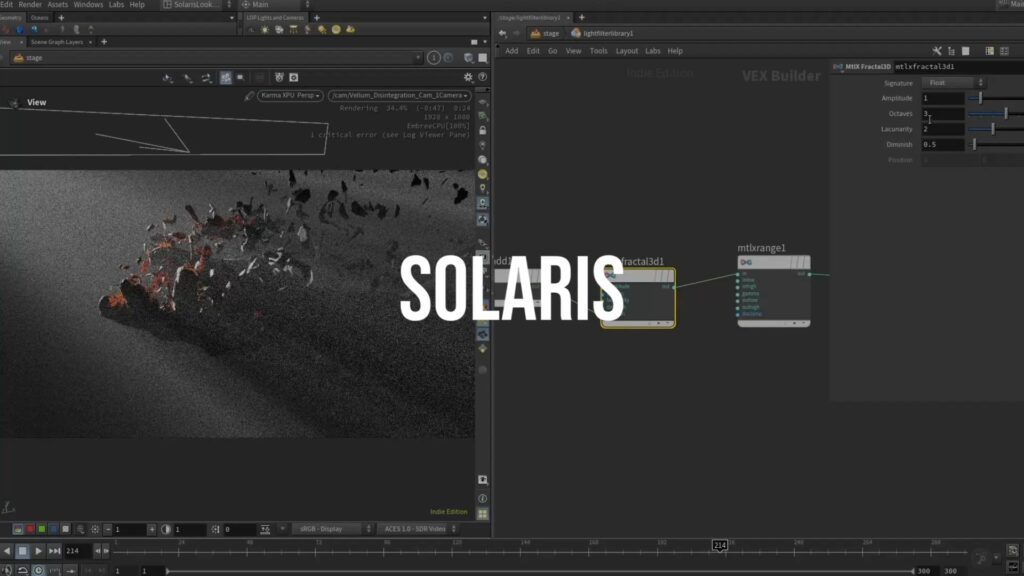Open the Main radial menu selector
The height and width of the screenshot is (576, 1024).
click(274, 5)
